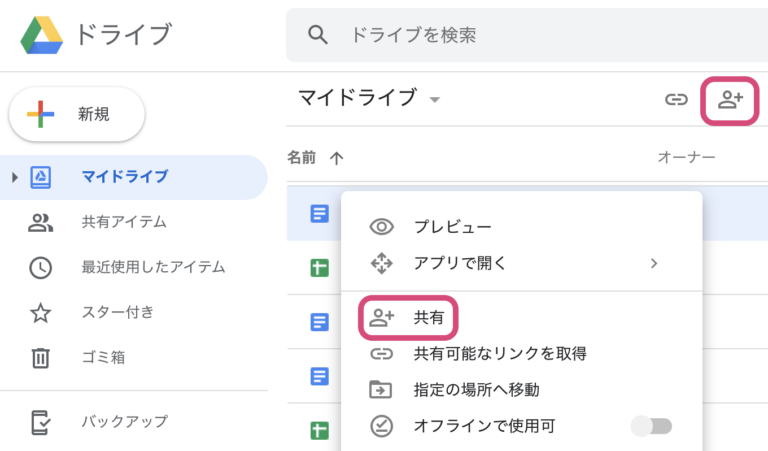Sort by the 名前 column header
Viewport: 768px width, 451px height.
tap(301, 157)
